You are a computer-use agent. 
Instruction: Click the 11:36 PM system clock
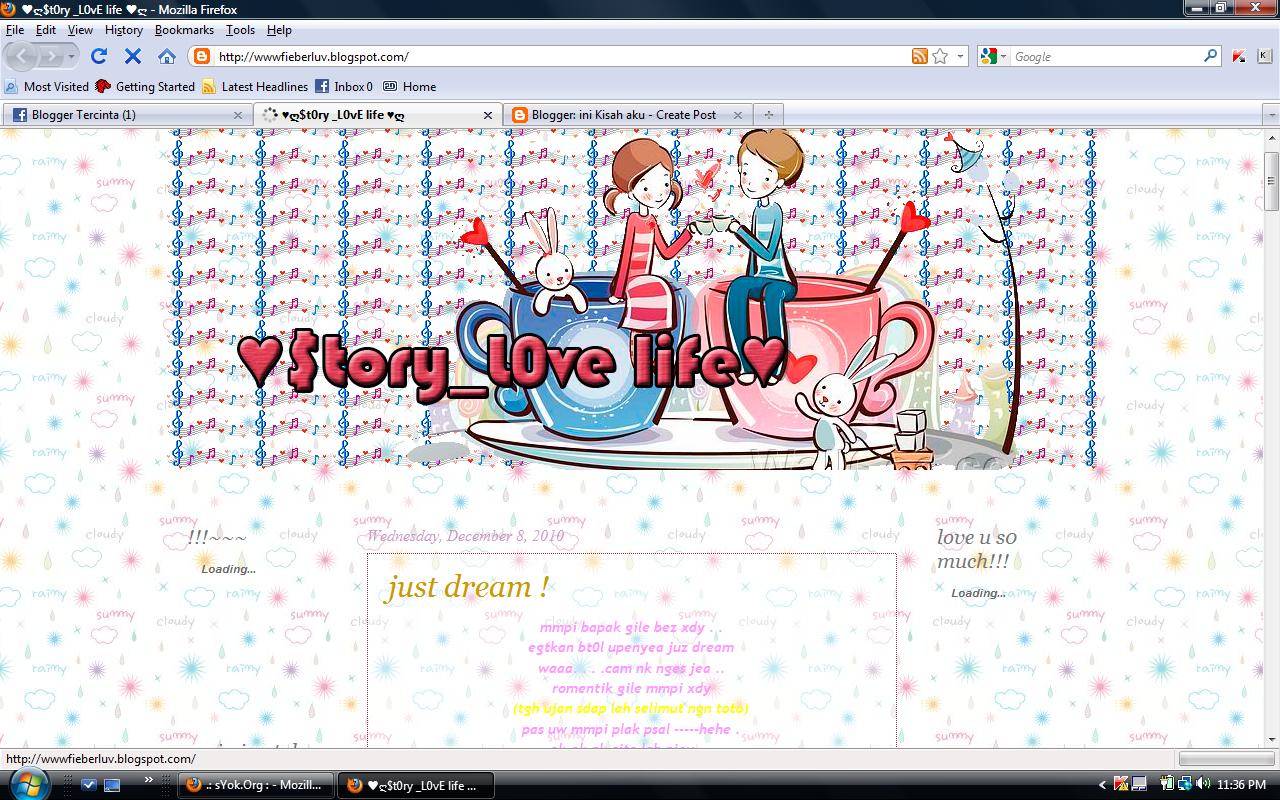tap(1242, 785)
